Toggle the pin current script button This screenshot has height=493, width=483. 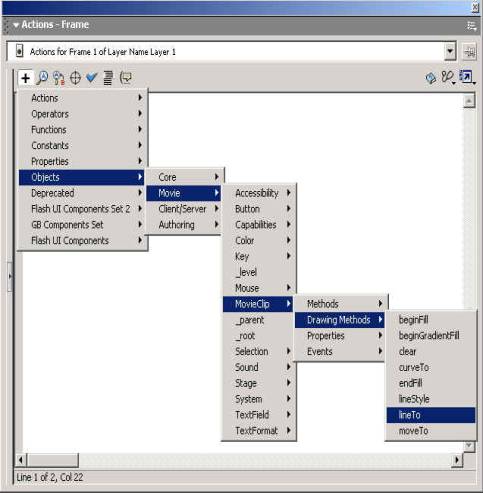pos(469,52)
